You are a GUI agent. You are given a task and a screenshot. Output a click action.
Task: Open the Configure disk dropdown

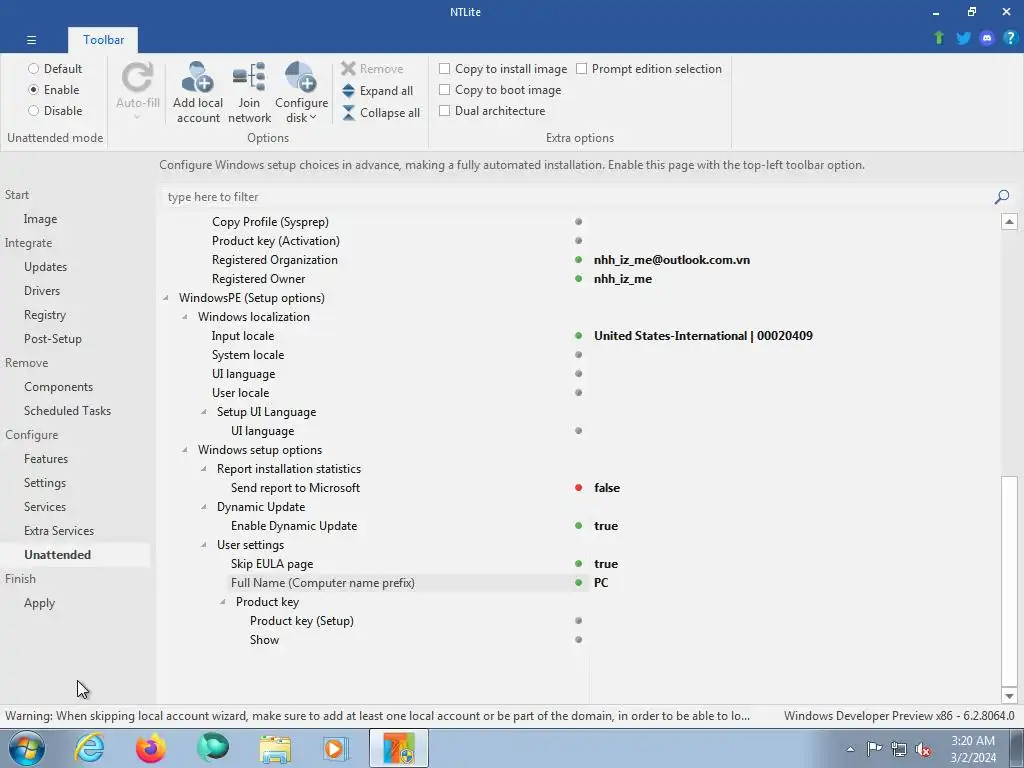point(301,92)
